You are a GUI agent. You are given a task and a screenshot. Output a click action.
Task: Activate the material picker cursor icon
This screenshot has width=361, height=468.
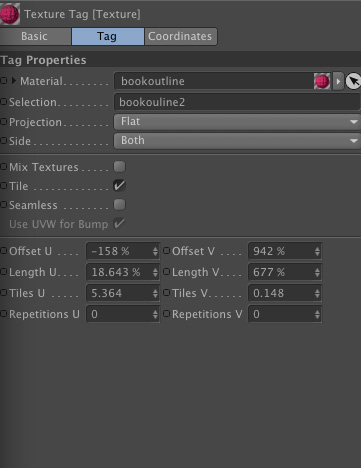coord(353,81)
